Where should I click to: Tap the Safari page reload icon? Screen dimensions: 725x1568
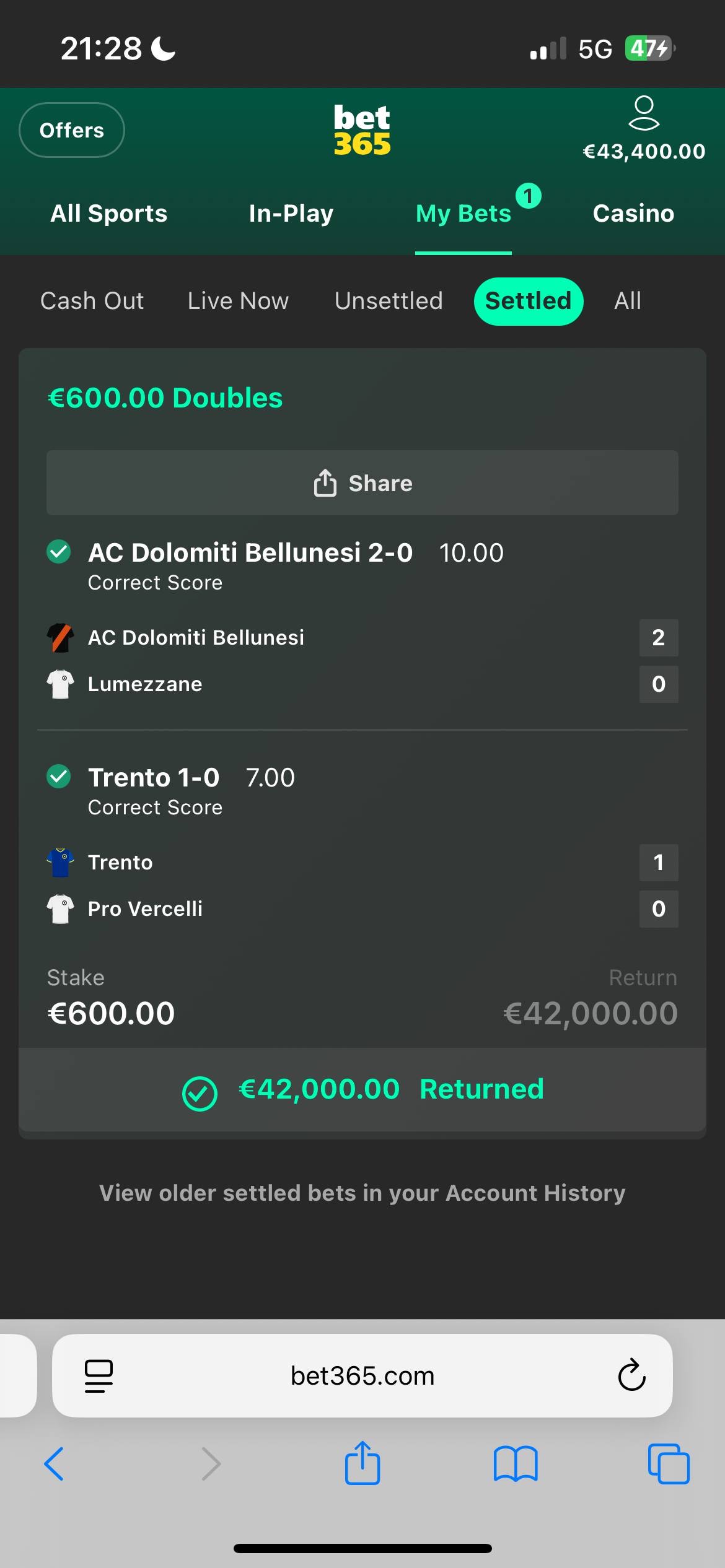[631, 1375]
